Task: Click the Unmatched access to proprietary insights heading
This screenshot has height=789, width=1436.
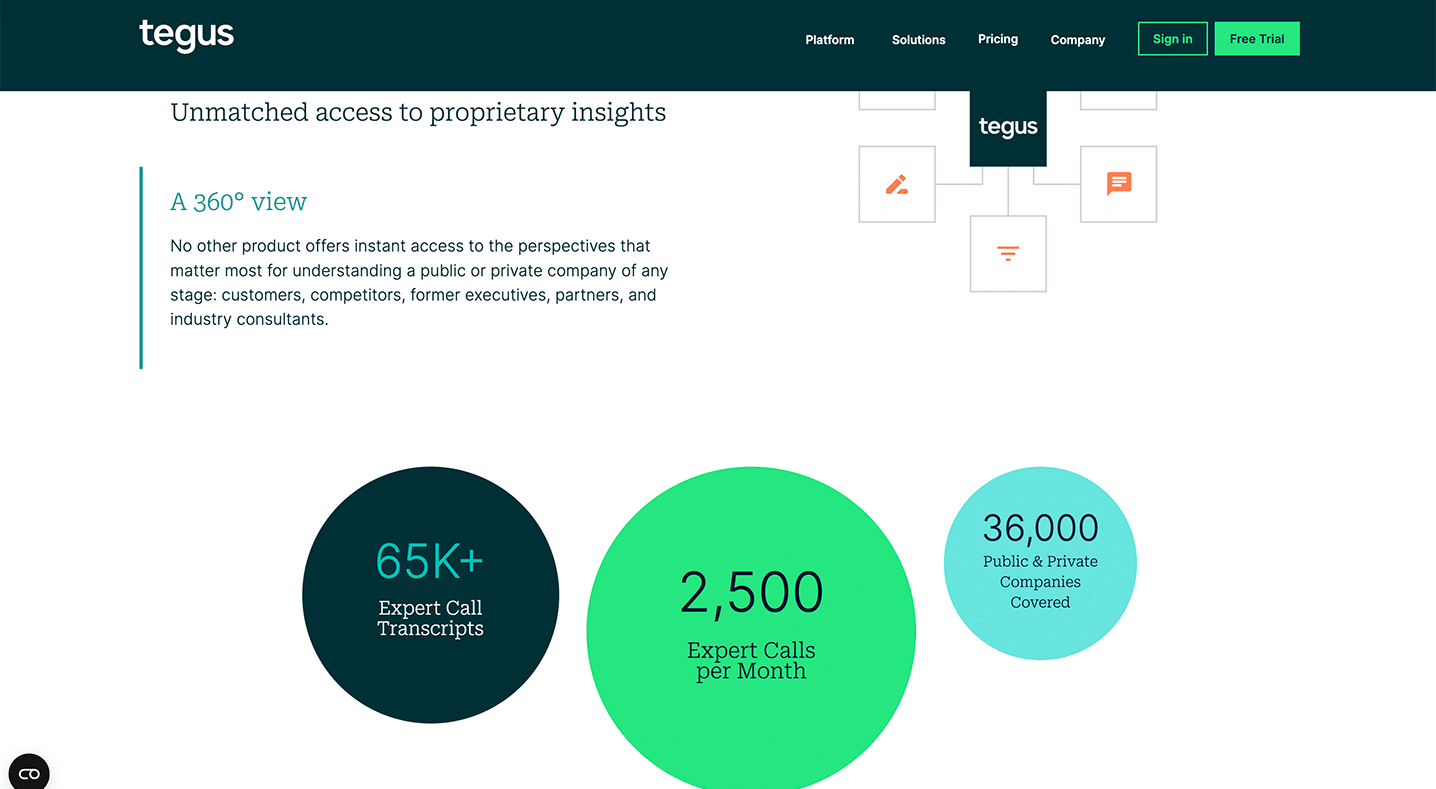Action: point(418,113)
